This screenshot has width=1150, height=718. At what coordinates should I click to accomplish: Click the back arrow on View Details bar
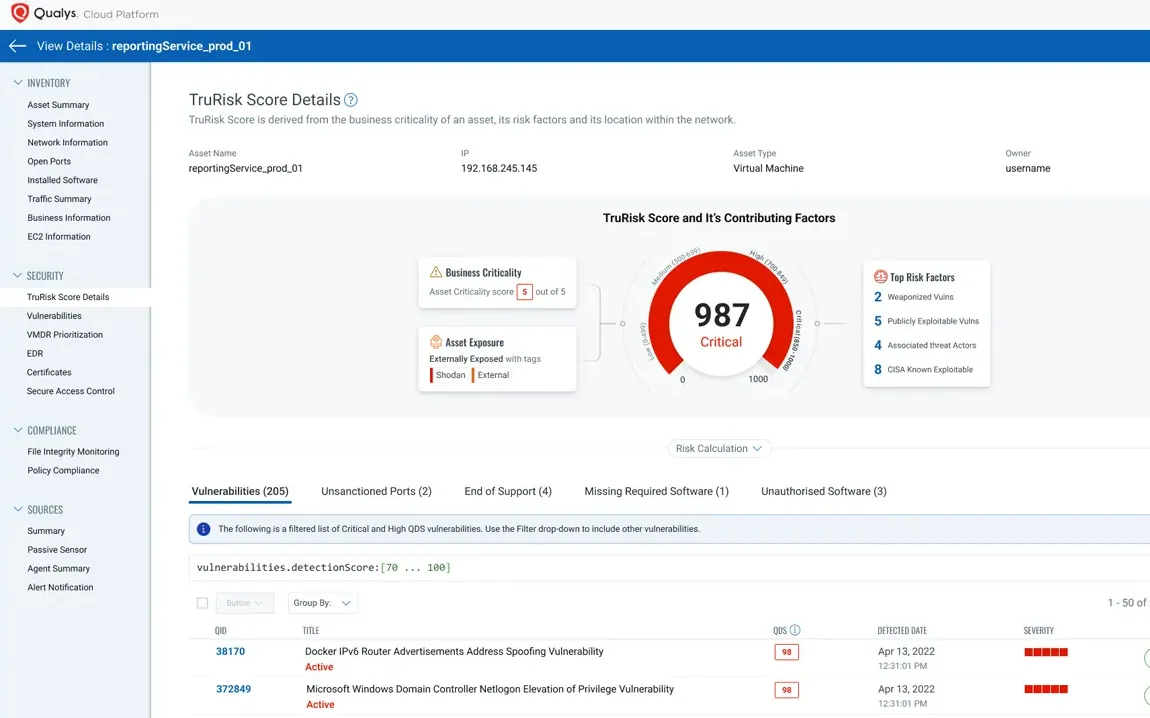18,45
